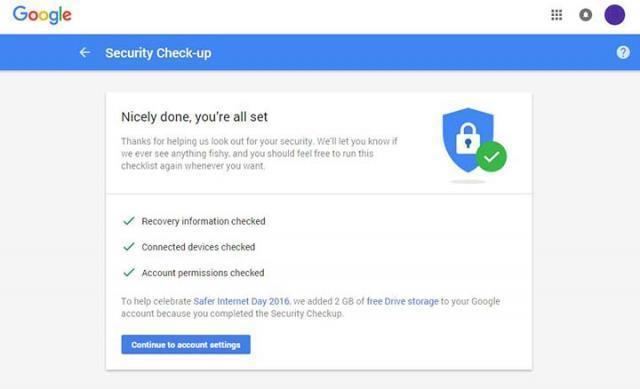Click Continue to account settings button

tap(186, 345)
